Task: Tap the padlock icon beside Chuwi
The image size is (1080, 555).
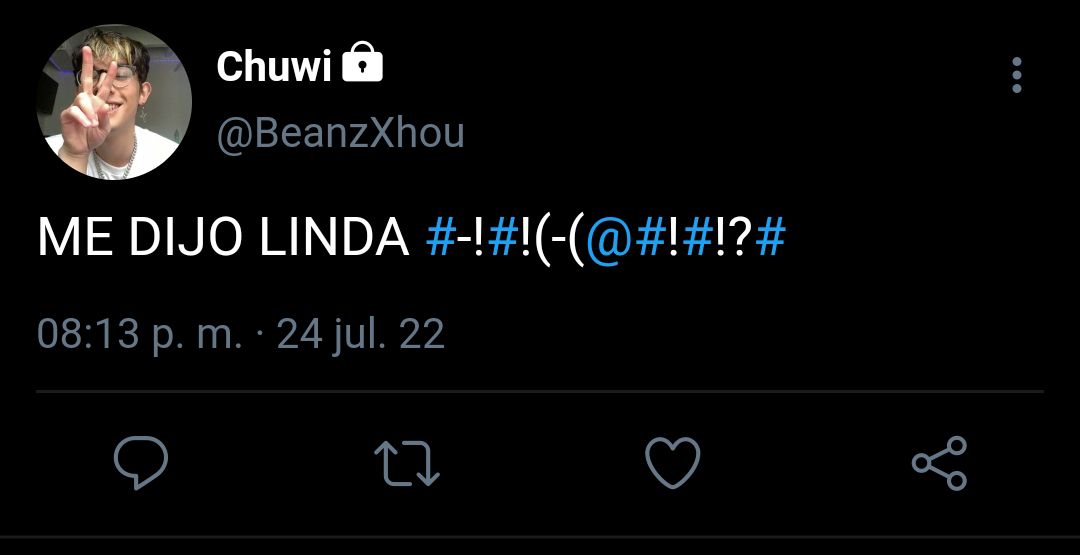Action: click(x=362, y=62)
